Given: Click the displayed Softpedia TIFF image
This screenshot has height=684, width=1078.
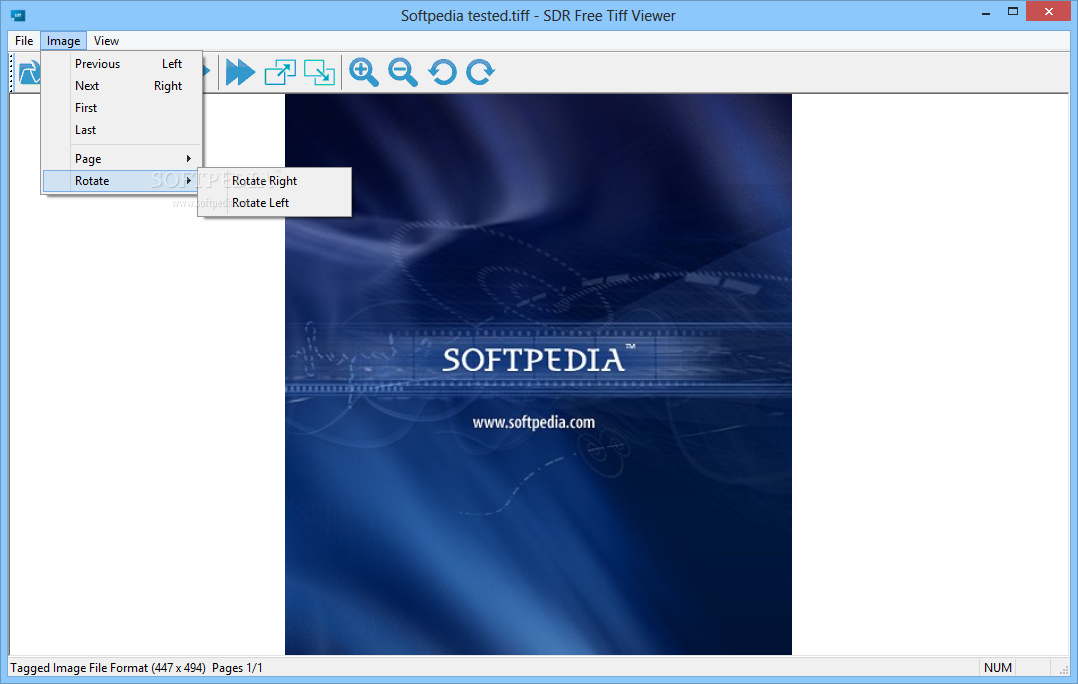Looking at the screenshot, I should tap(538, 374).
